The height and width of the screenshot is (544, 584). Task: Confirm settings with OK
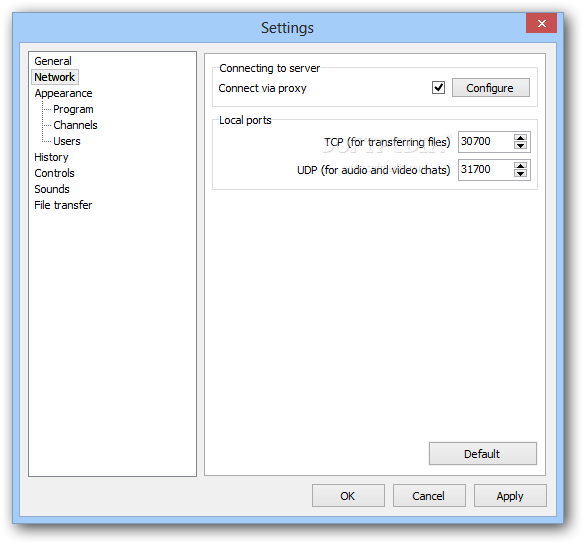click(x=348, y=496)
